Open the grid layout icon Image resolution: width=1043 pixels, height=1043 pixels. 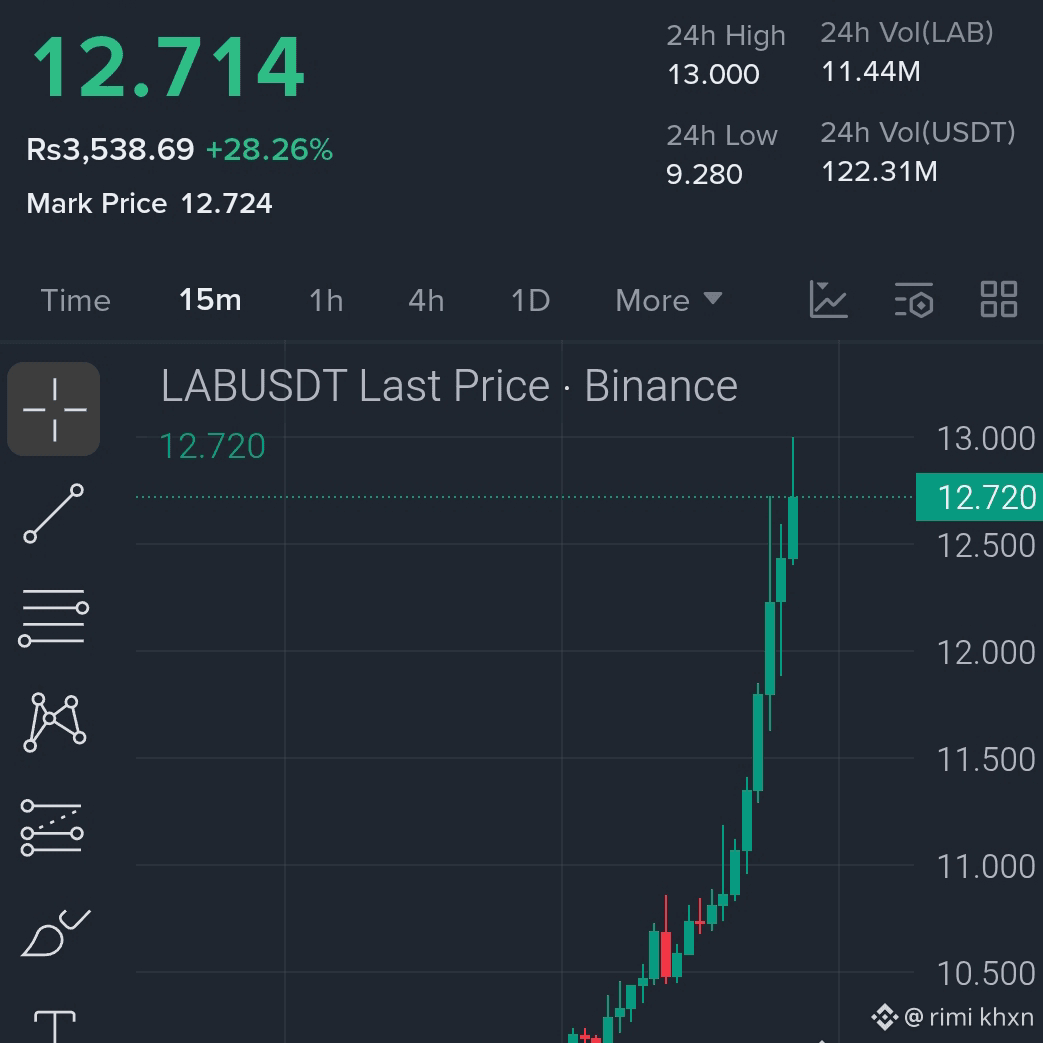[x=999, y=299]
